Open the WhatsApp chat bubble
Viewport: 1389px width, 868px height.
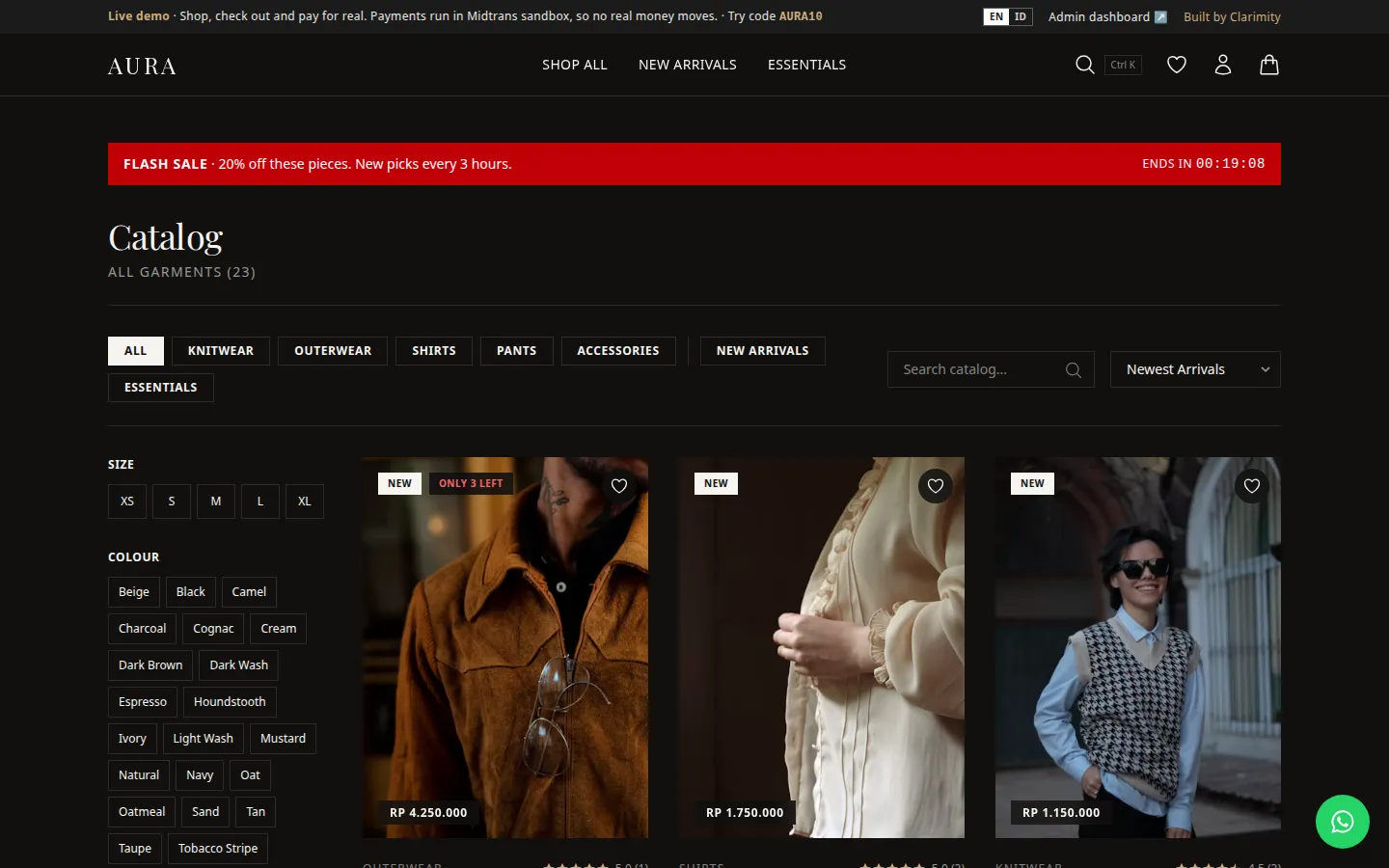click(1343, 822)
